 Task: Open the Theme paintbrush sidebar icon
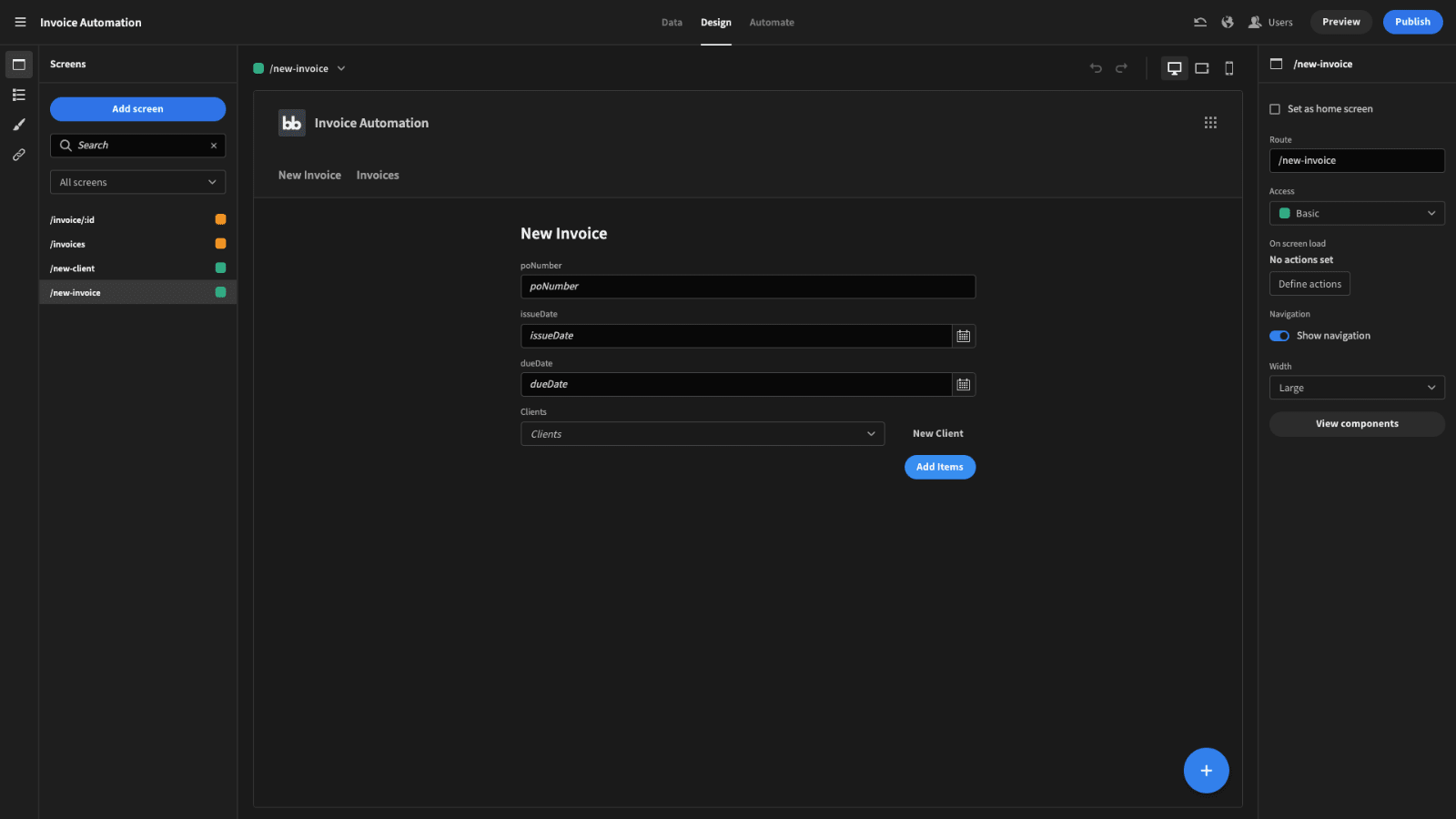tap(19, 125)
